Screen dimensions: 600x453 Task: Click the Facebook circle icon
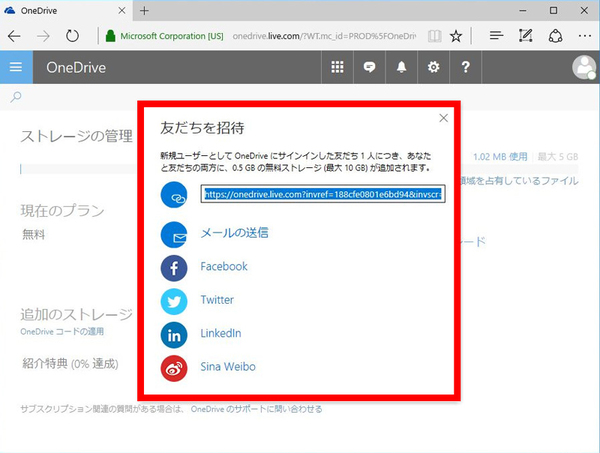click(174, 268)
